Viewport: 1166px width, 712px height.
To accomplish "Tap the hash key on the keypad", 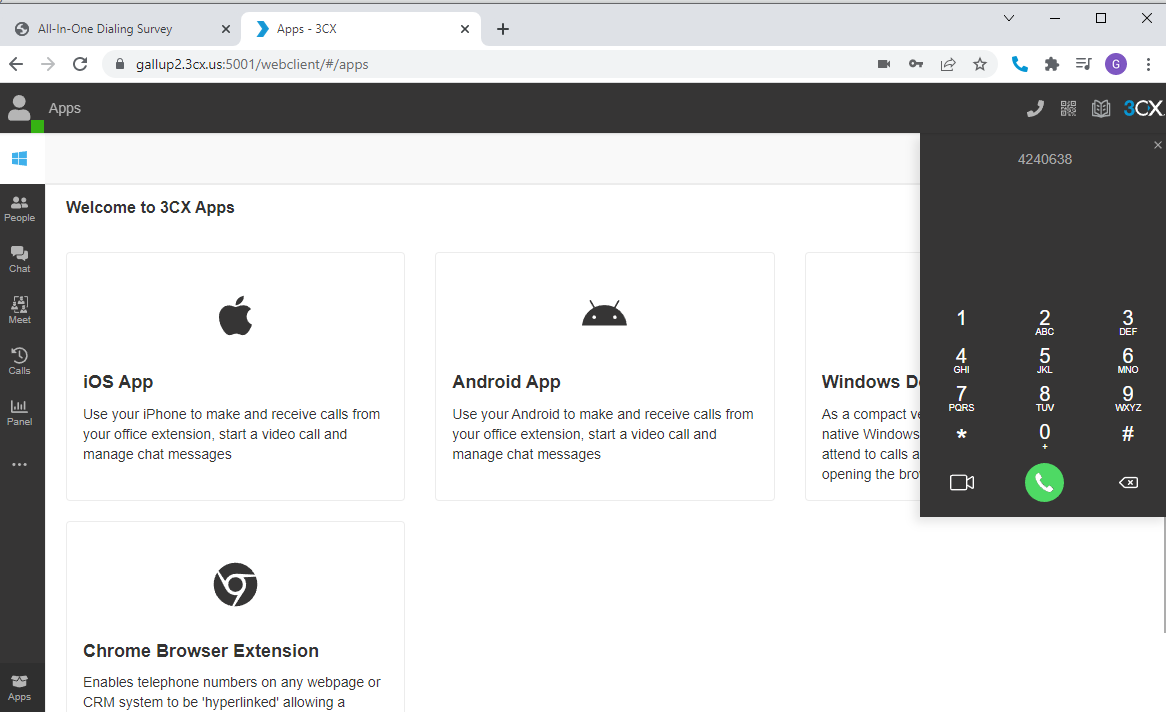I will coord(1128,434).
